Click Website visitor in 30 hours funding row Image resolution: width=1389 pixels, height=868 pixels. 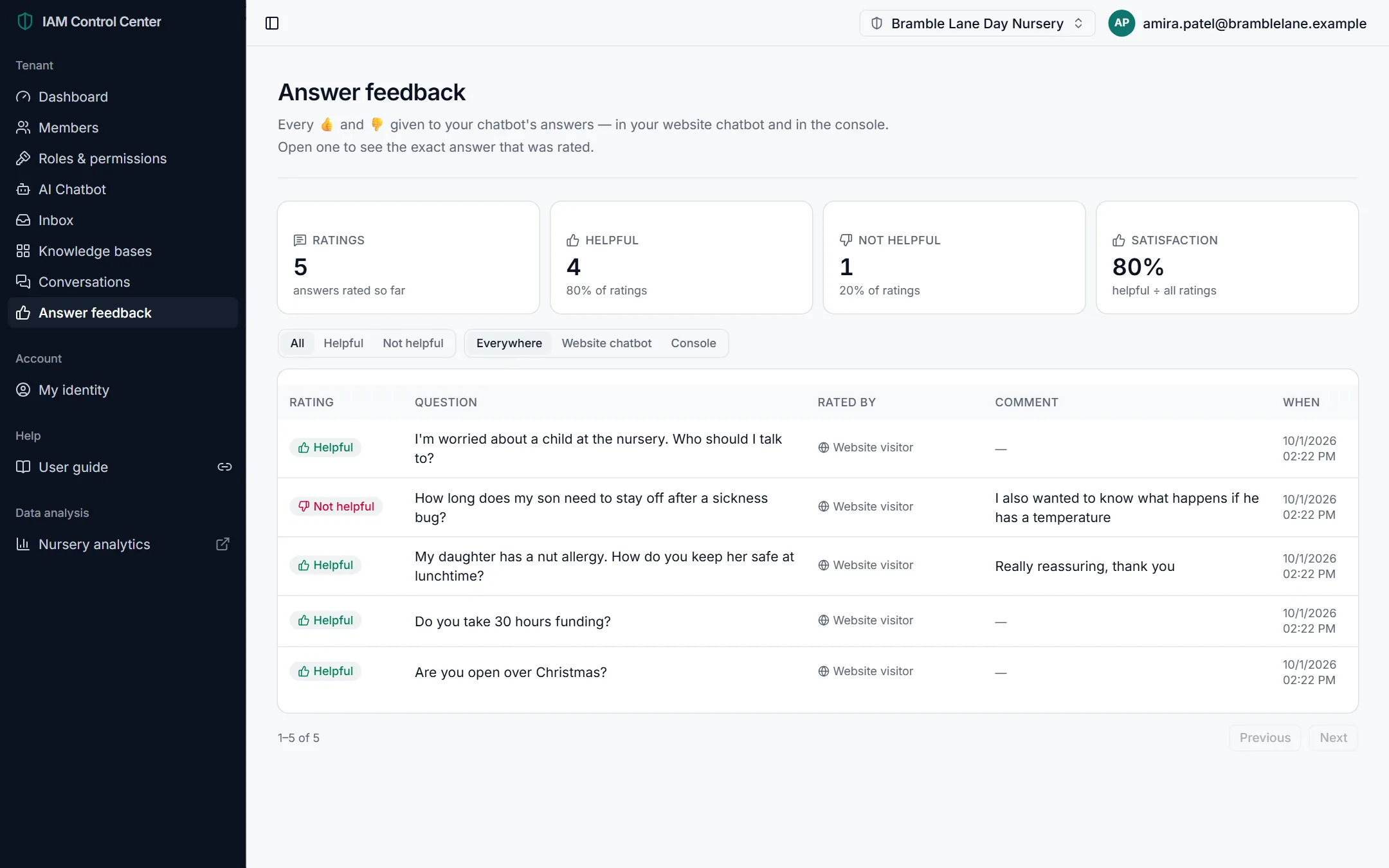pyautogui.click(x=866, y=620)
